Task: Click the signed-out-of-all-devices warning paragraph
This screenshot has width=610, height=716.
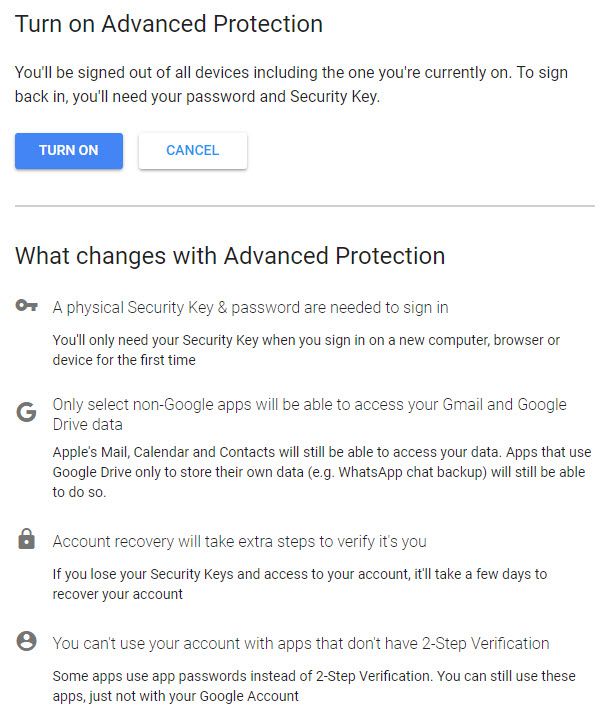Action: pyautogui.click(x=291, y=84)
